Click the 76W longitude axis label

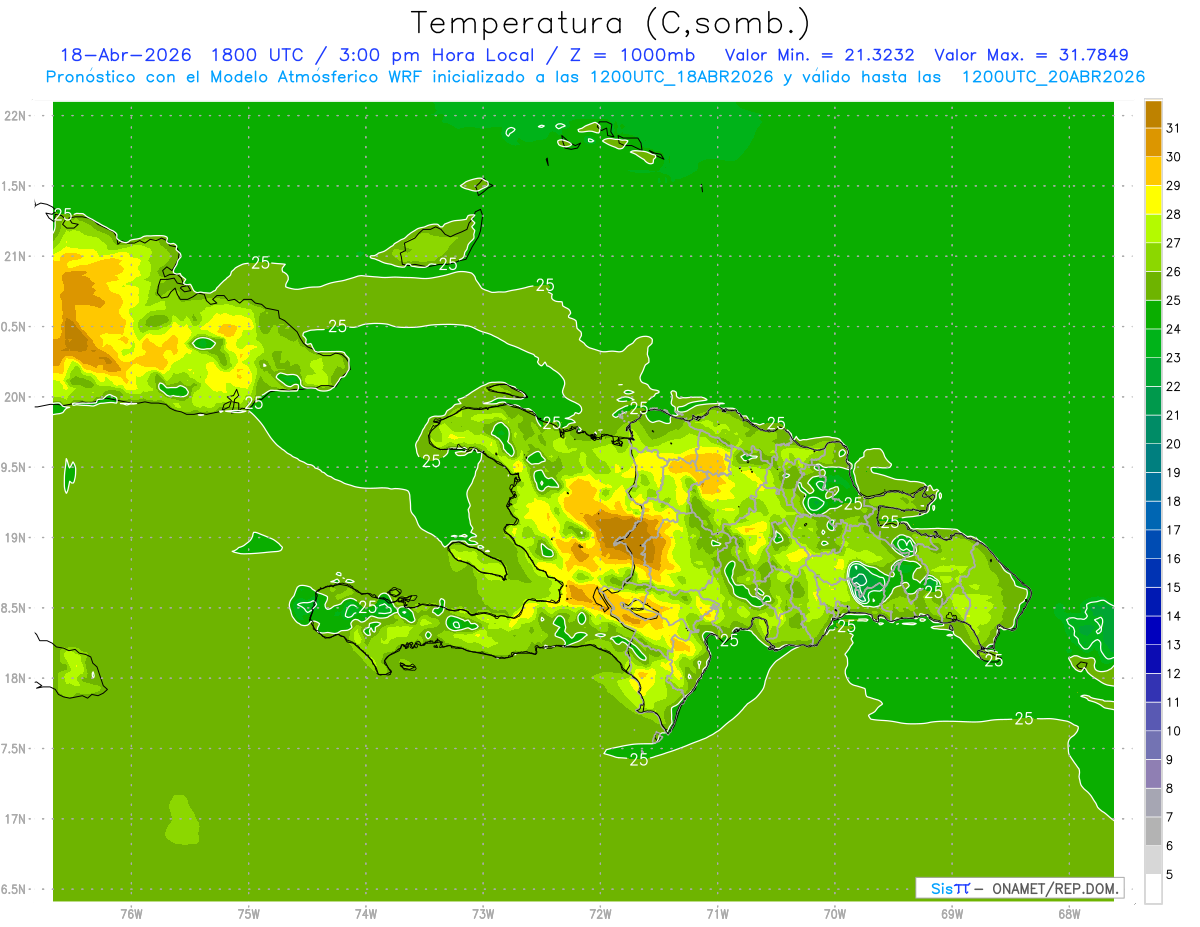(x=131, y=914)
